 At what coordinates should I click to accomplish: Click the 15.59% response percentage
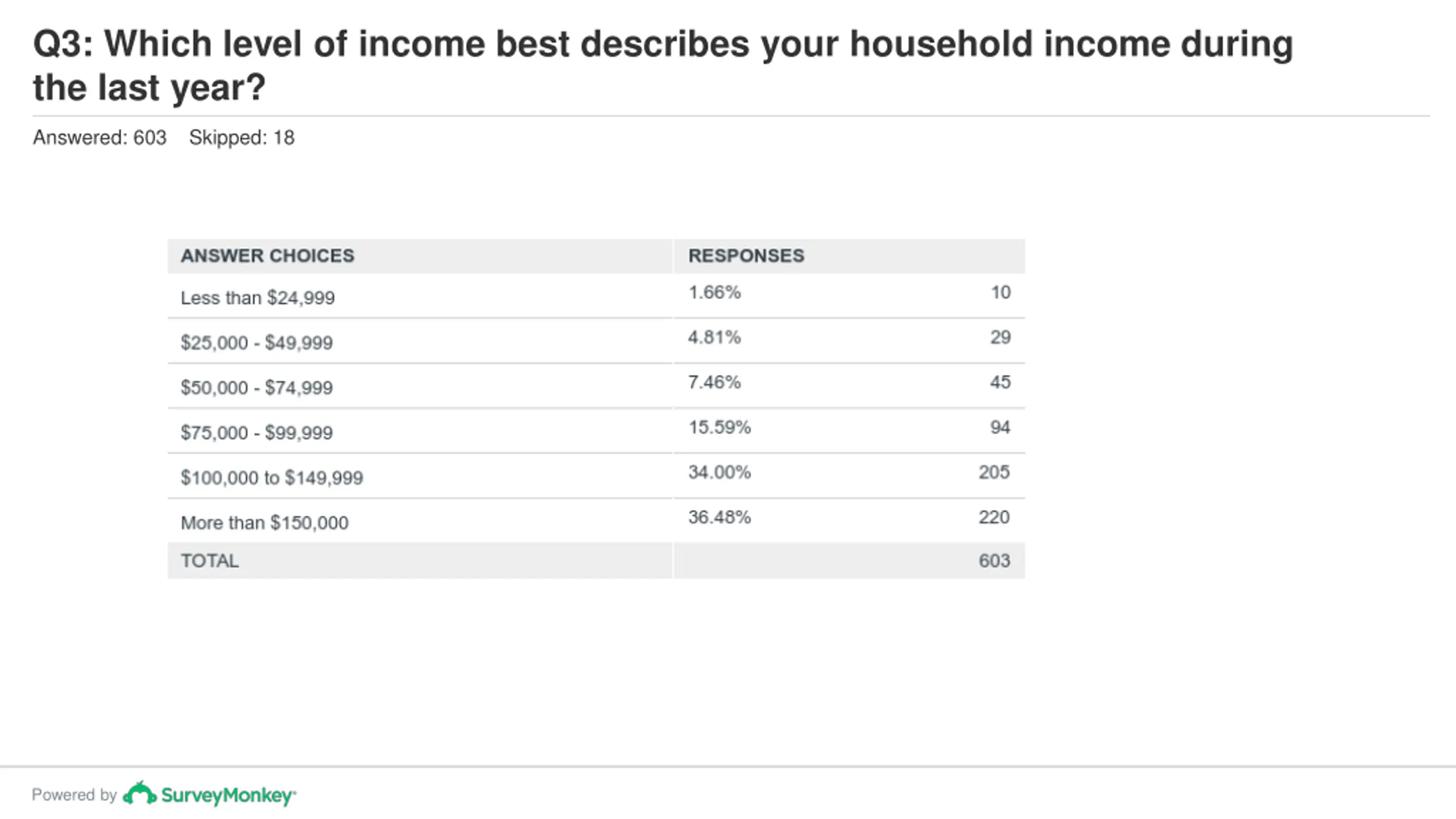tap(719, 427)
